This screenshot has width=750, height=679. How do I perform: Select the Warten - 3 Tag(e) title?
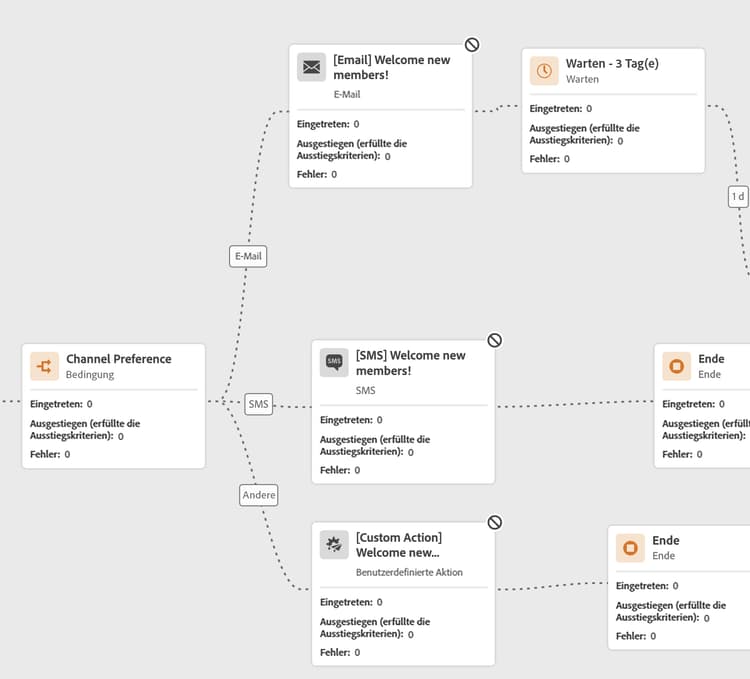click(x=612, y=64)
